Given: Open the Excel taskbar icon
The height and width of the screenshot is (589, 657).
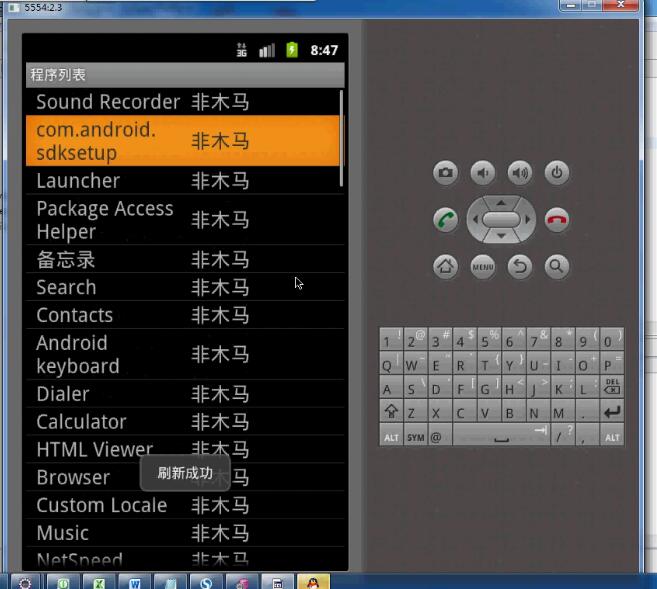Looking at the screenshot, I should 99,582.
